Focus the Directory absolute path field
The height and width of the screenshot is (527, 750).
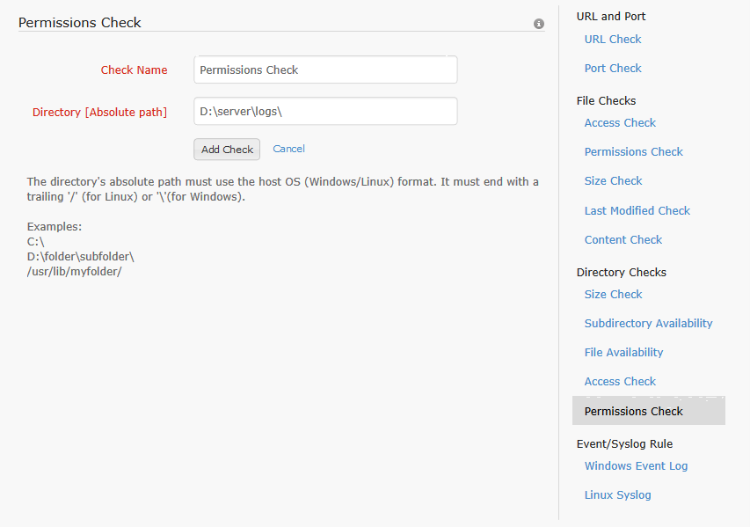click(325, 112)
